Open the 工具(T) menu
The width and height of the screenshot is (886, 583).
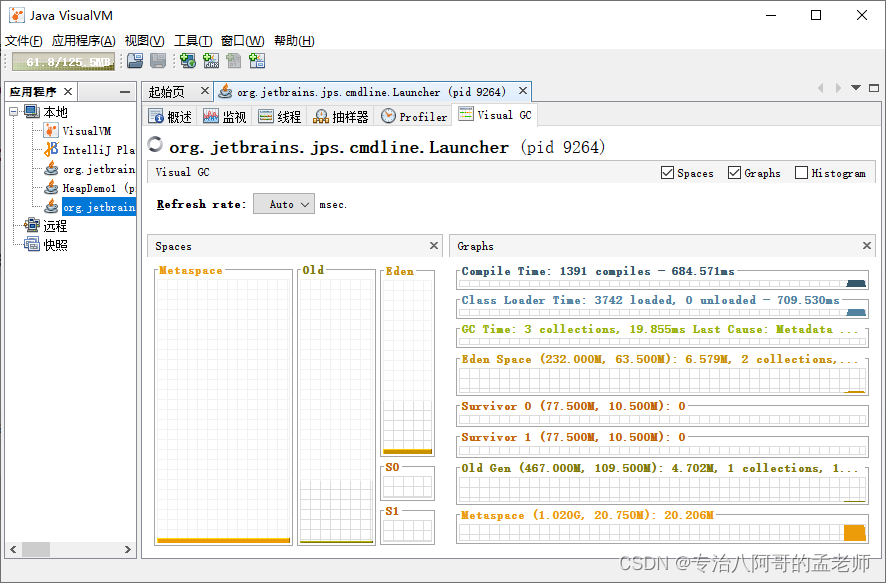click(193, 41)
